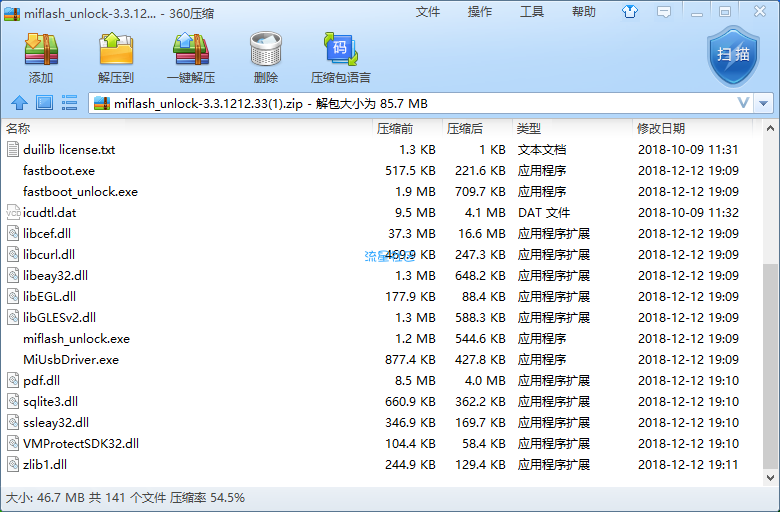The width and height of the screenshot is (780, 512).
Task: Click the 压缩包语言 archive language icon
Action: (x=341, y=50)
